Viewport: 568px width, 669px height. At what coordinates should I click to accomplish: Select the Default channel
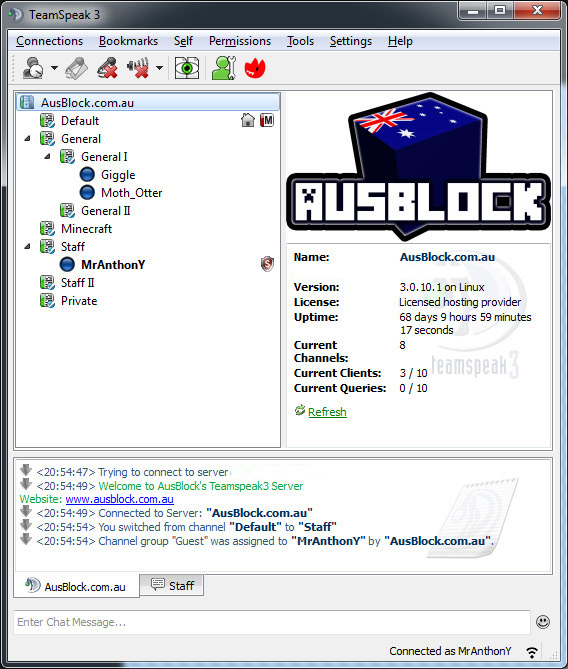click(x=80, y=121)
